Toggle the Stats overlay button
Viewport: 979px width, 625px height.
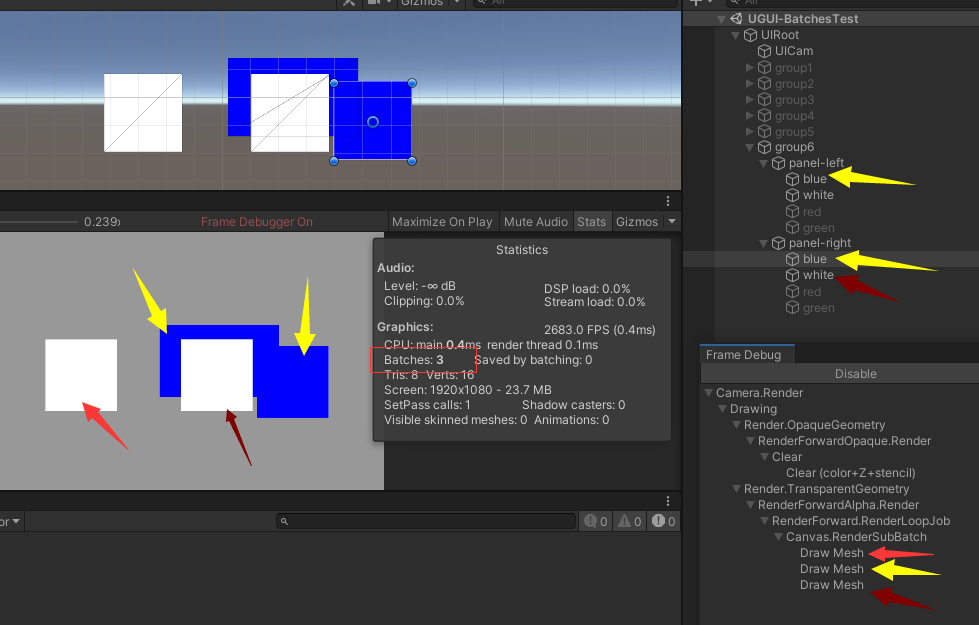click(591, 222)
